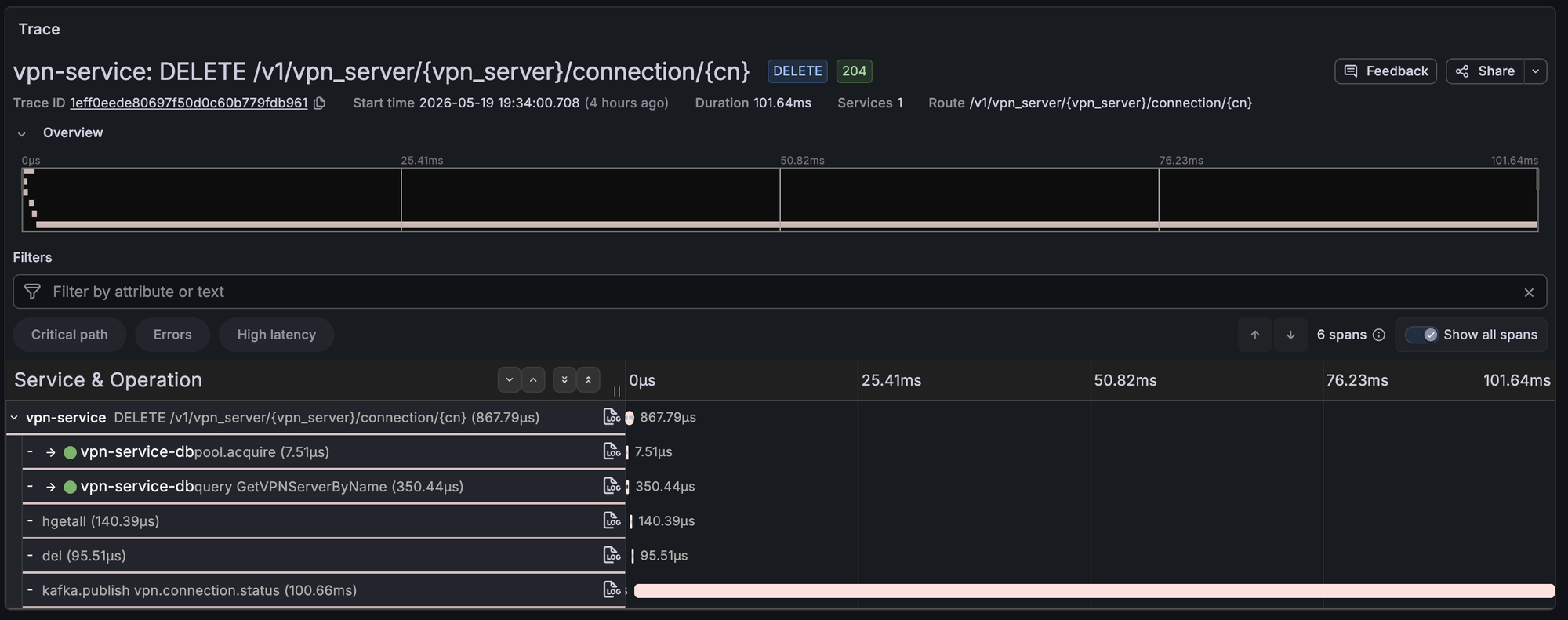Click the Feedback button
The height and width of the screenshot is (620, 1568).
(x=1385, y=71)
